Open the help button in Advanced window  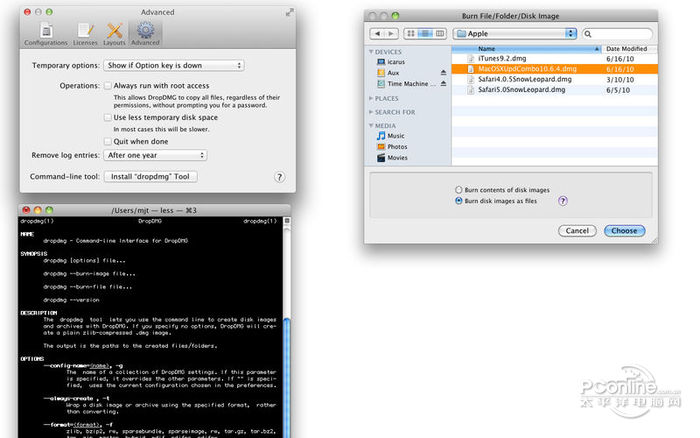click(279, 177)
